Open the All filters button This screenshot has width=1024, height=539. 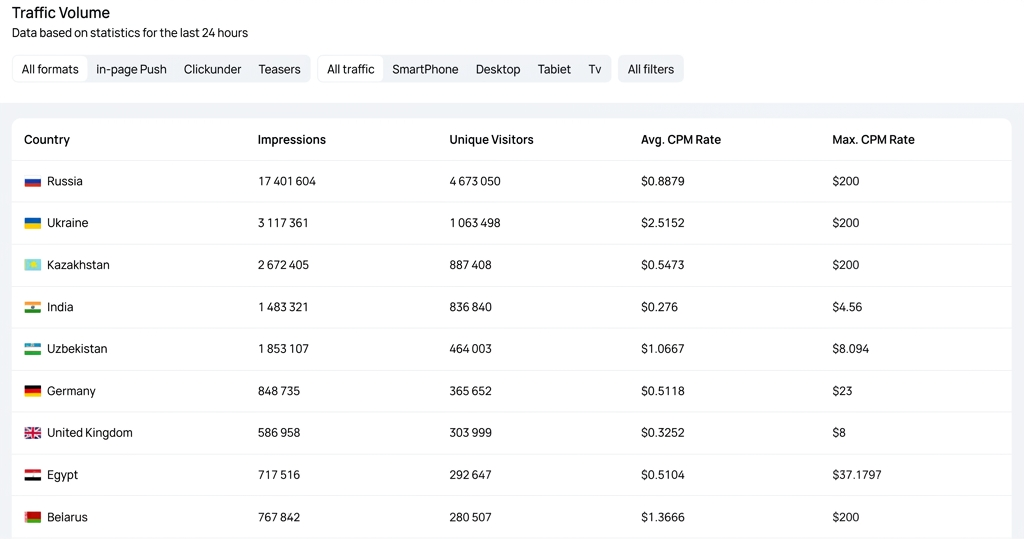point(650,69)
